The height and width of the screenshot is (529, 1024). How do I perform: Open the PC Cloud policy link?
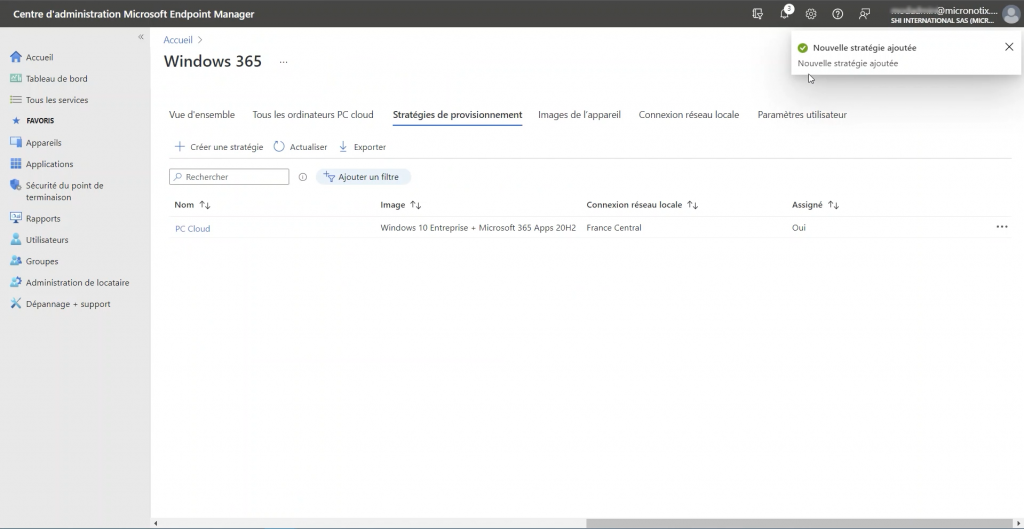pyautogui.click(x=193, y=229)
